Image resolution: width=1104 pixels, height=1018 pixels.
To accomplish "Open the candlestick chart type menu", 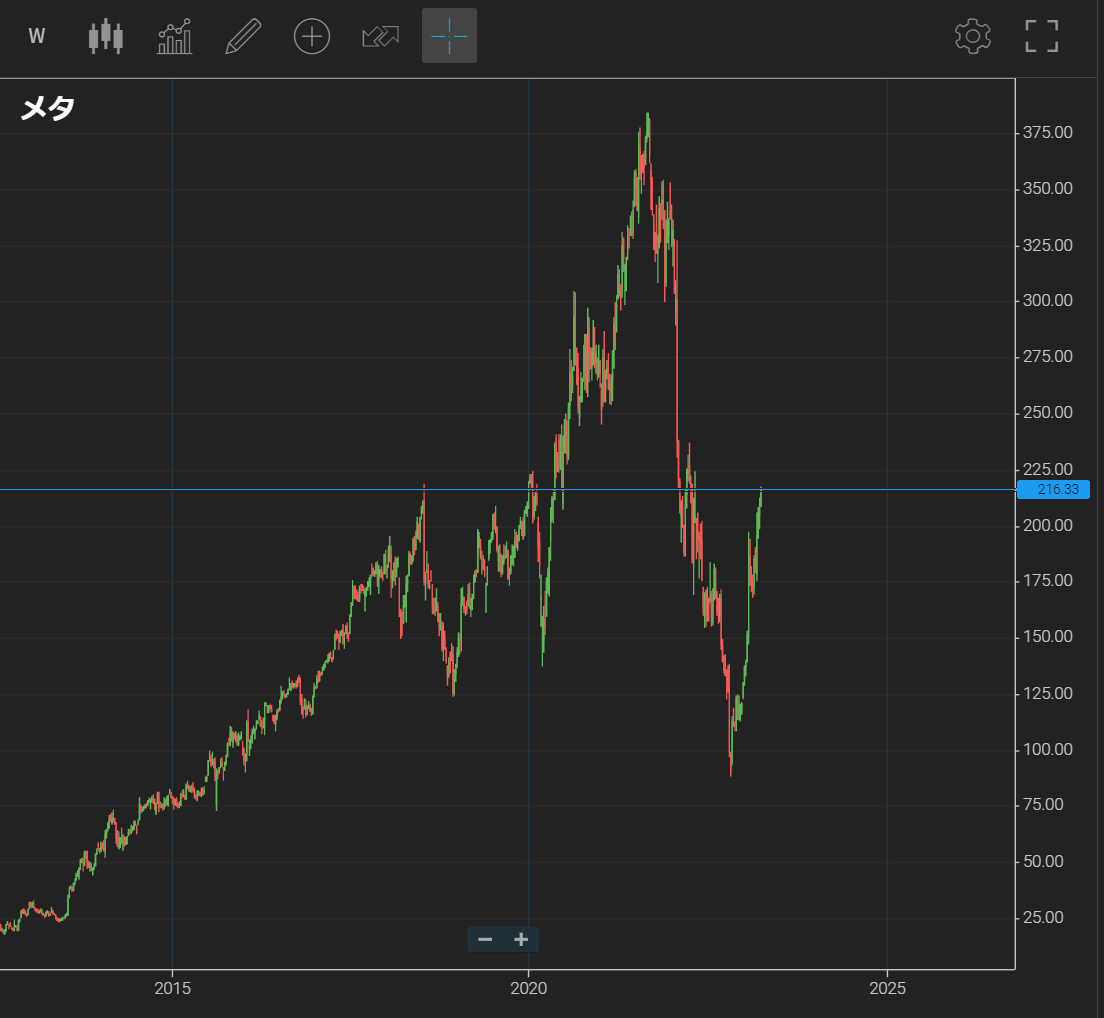I will [x=106, y=37].
